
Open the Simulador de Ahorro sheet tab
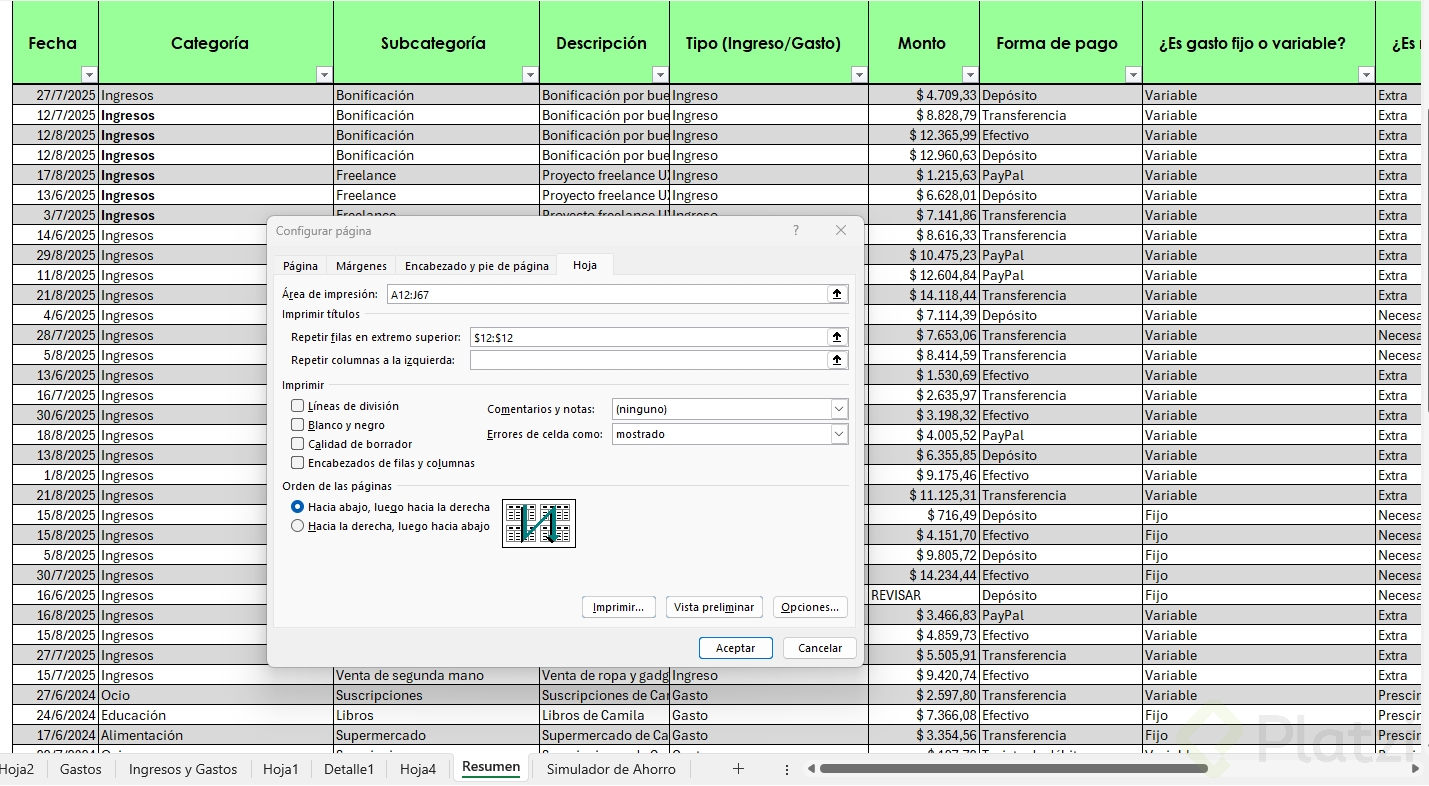tap(611, 769)
